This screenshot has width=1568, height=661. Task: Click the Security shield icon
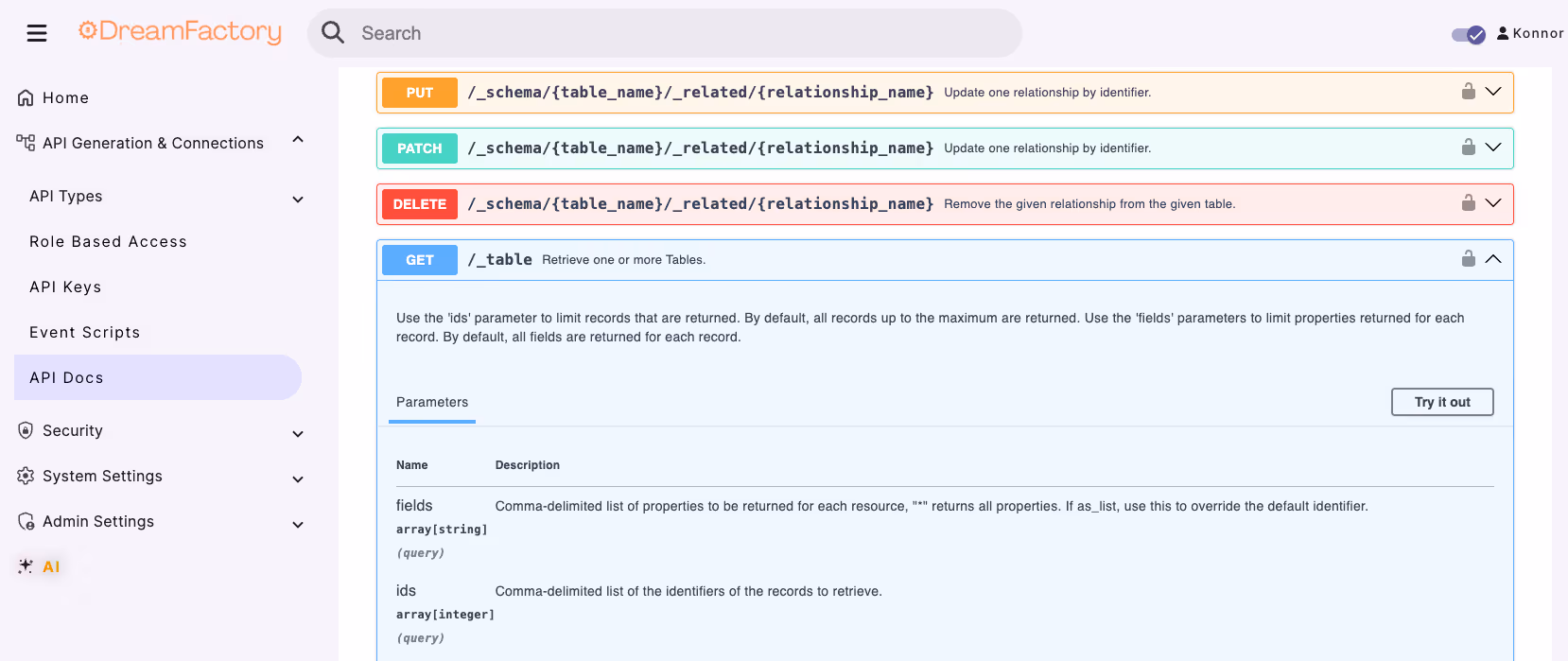[26, 430]
